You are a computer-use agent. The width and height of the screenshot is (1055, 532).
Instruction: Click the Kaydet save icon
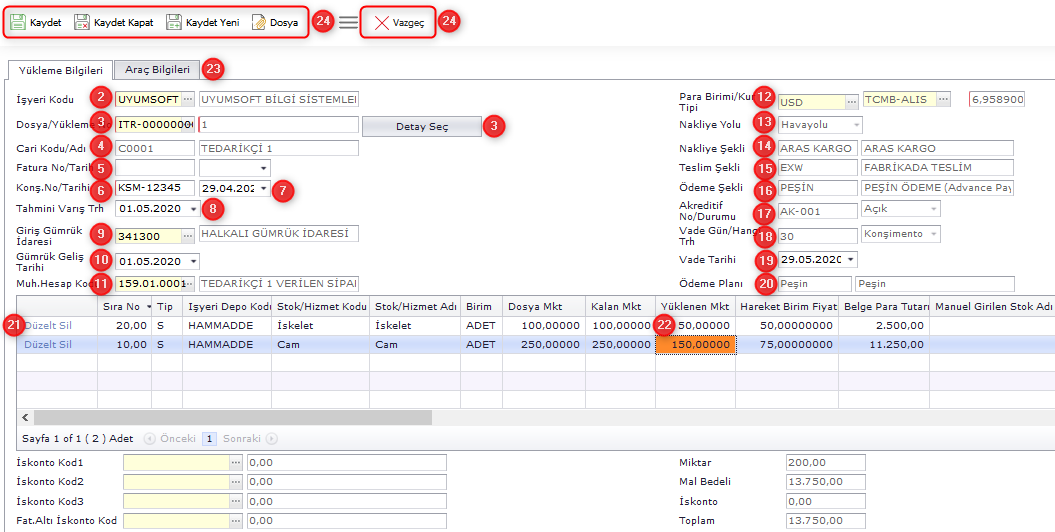[18, 22]
